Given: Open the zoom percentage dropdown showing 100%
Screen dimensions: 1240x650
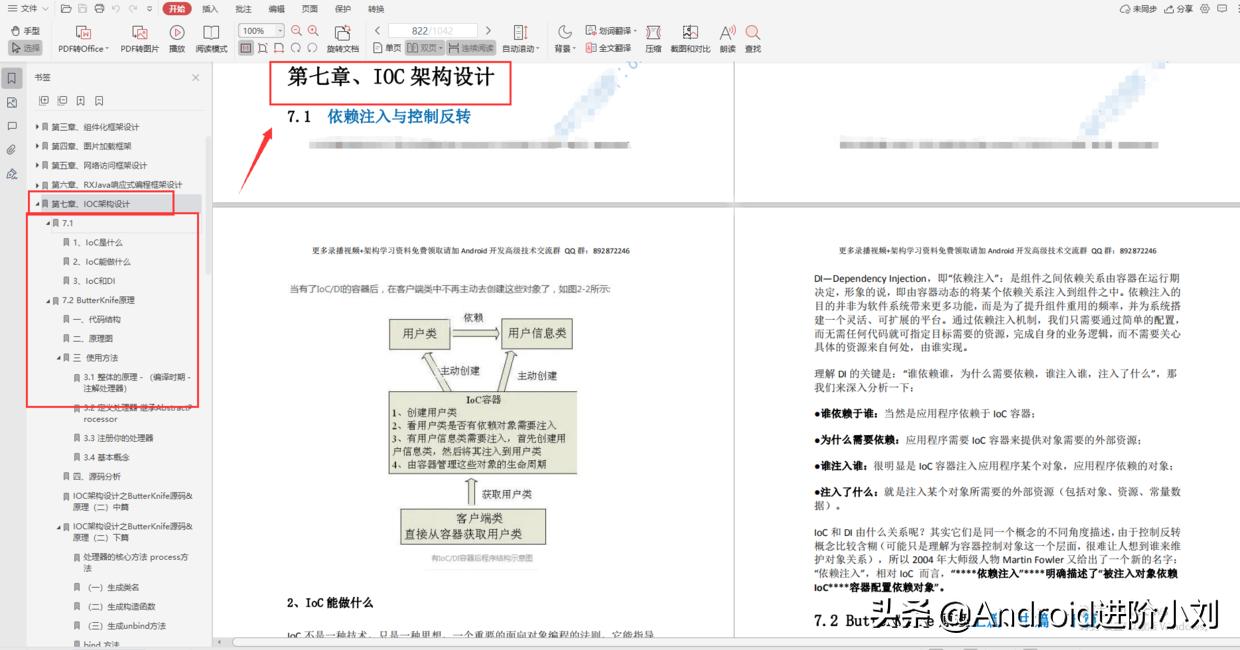Looking at the screenshot, I should click(259, 30).
